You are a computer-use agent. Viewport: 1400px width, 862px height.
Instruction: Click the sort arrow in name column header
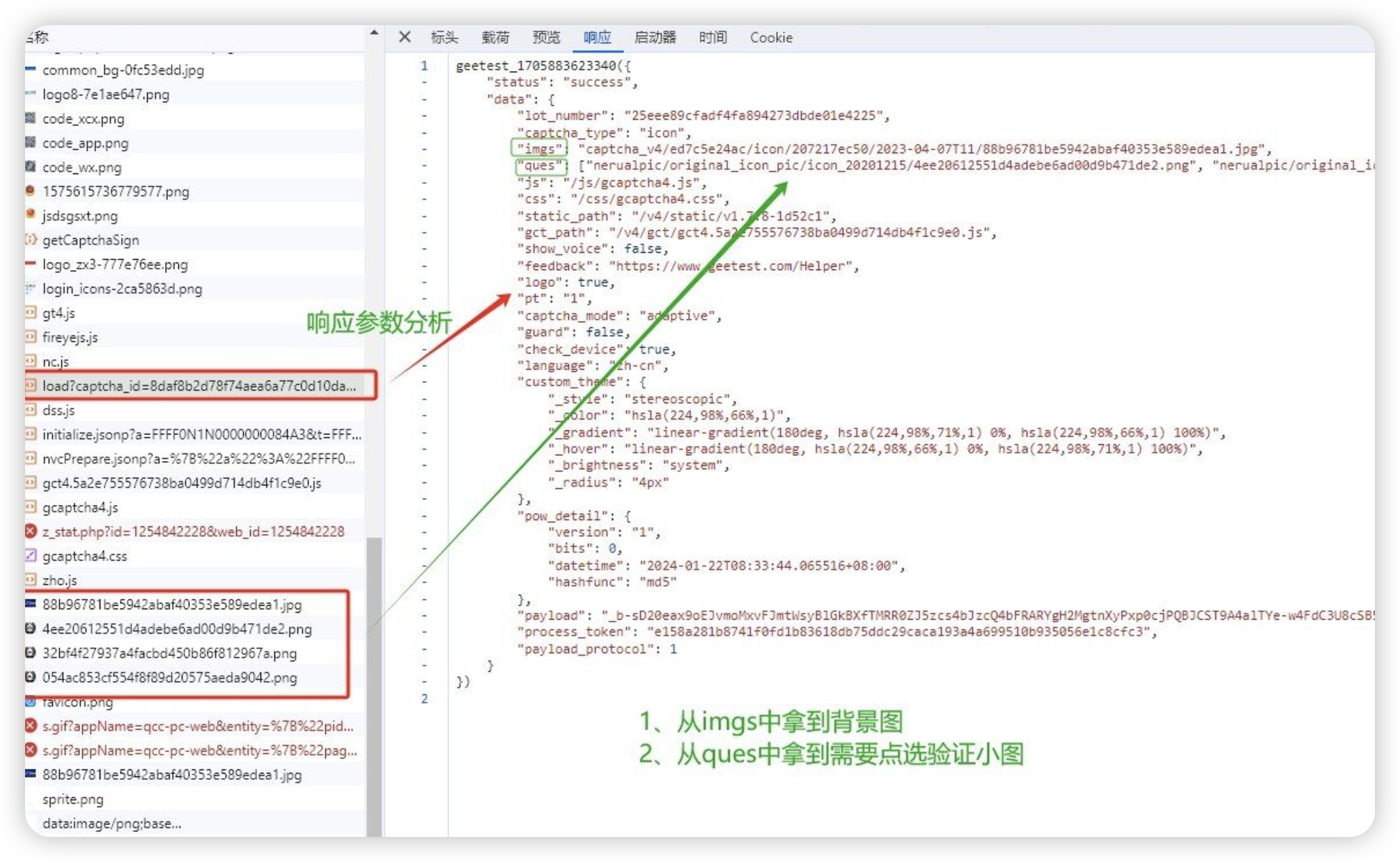(374, 33)
